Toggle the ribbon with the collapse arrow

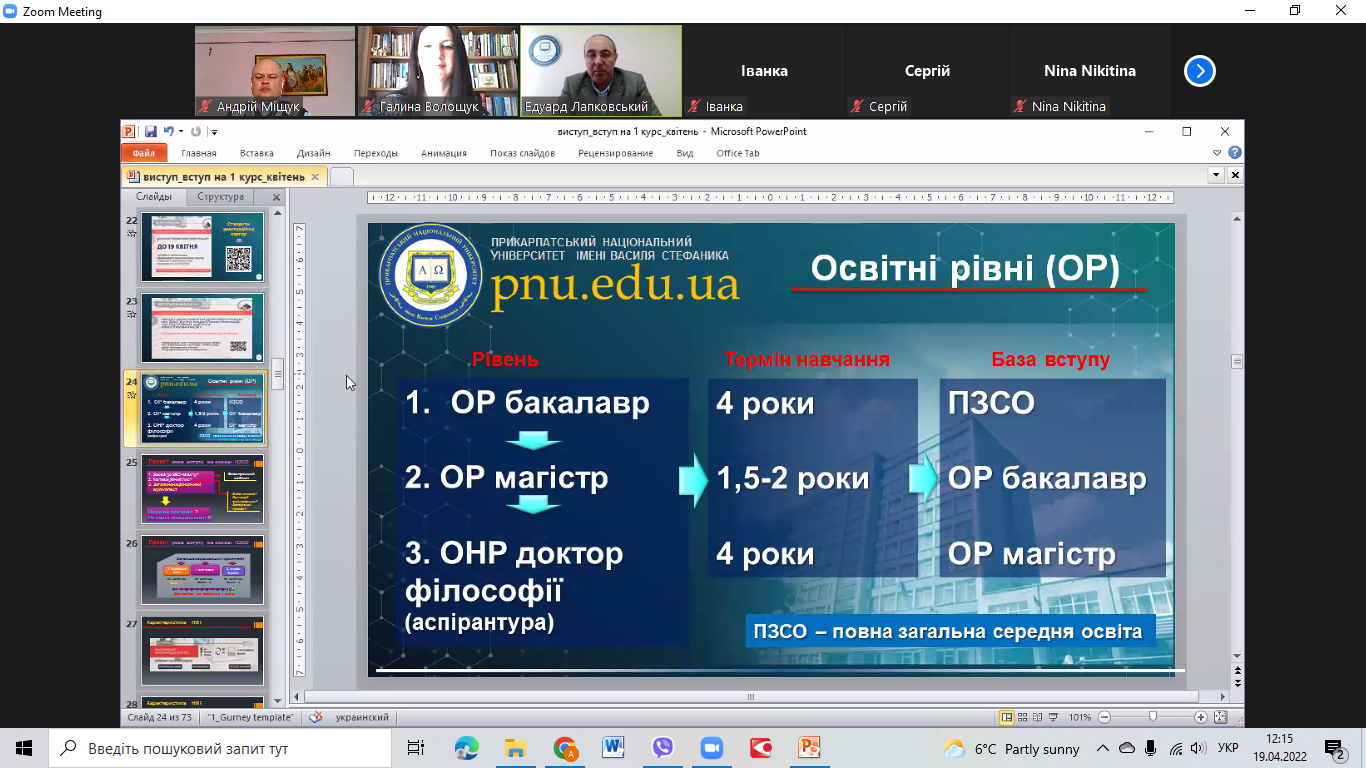click(1217, 153)
